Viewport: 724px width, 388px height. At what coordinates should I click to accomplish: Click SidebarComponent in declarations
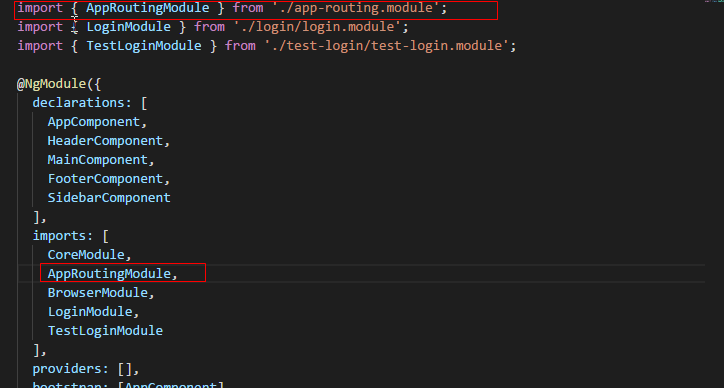pyautogui.click(x=109, y=198)
